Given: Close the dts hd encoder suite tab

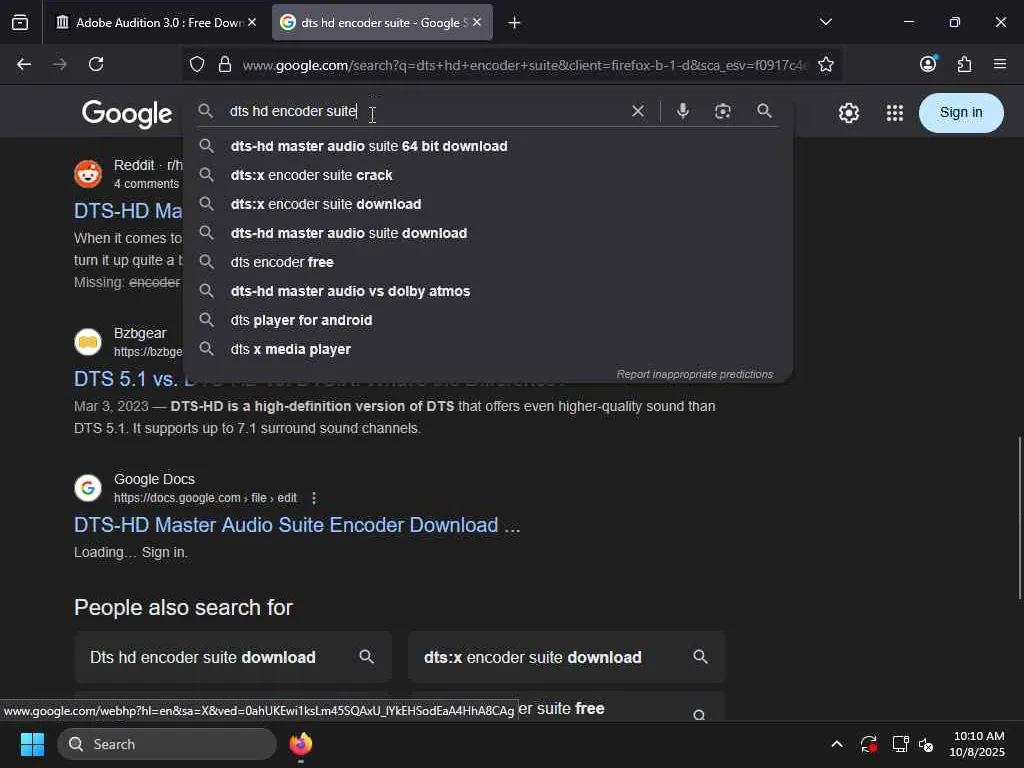Looking at the screenshot, I should 477,22.
